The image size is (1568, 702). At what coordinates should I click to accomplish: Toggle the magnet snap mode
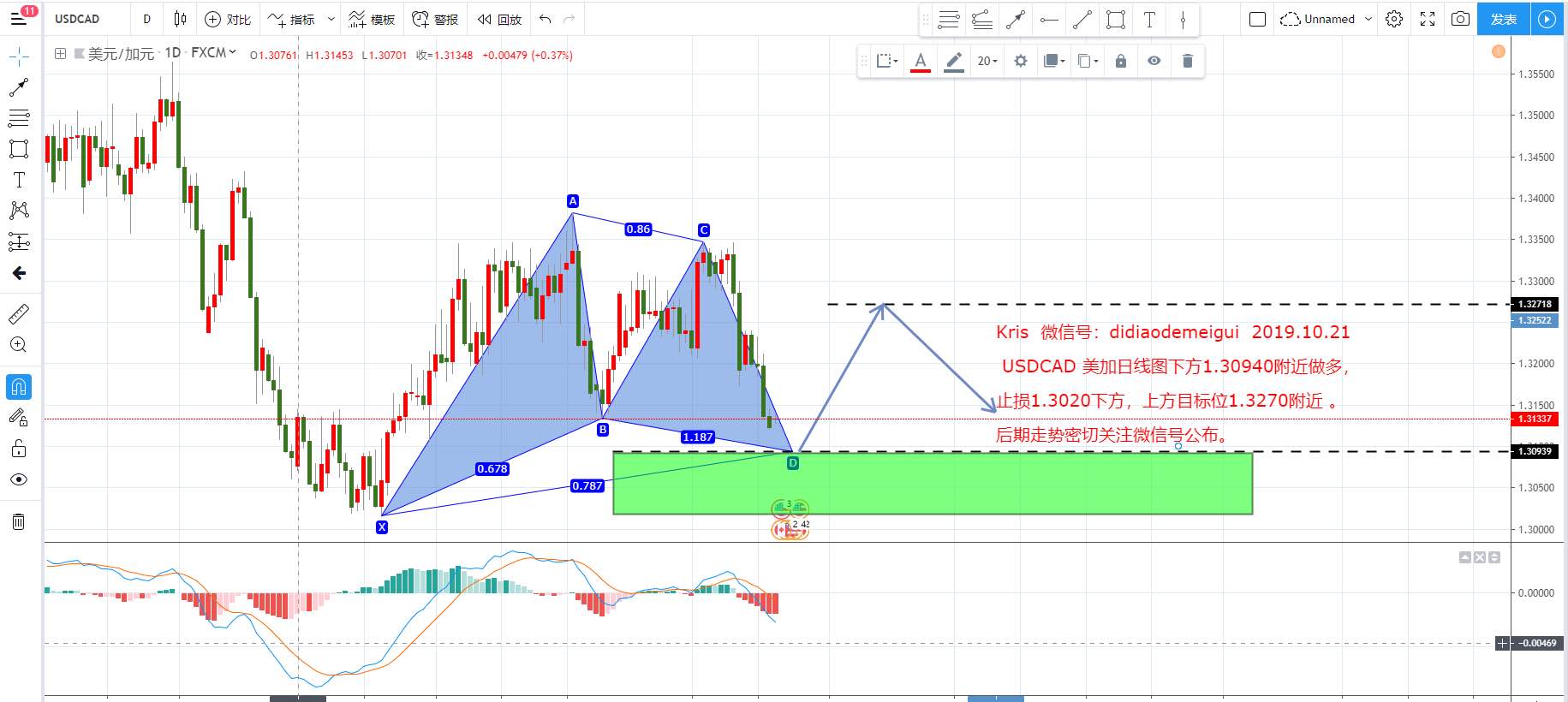(19, 387)
